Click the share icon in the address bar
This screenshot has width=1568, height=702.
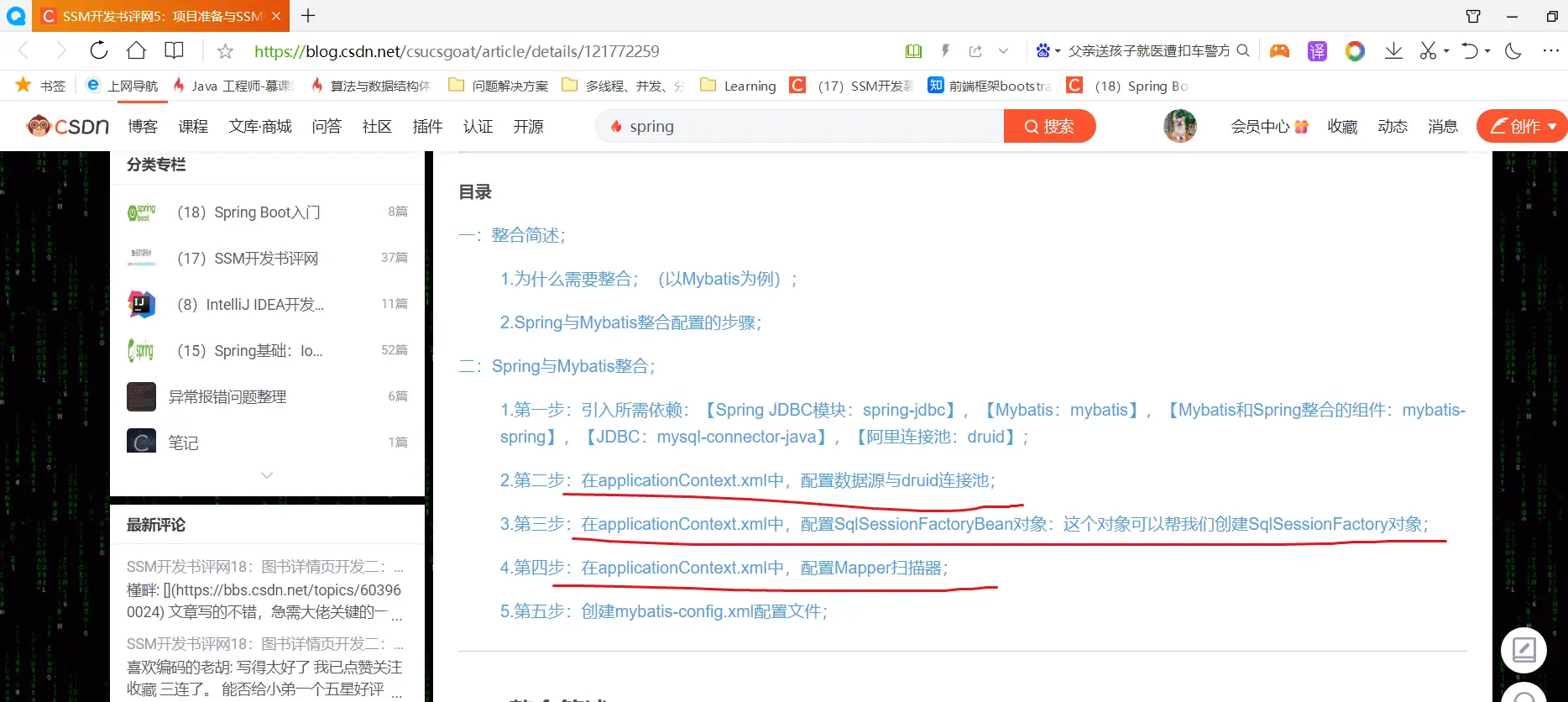pos(975,51)
